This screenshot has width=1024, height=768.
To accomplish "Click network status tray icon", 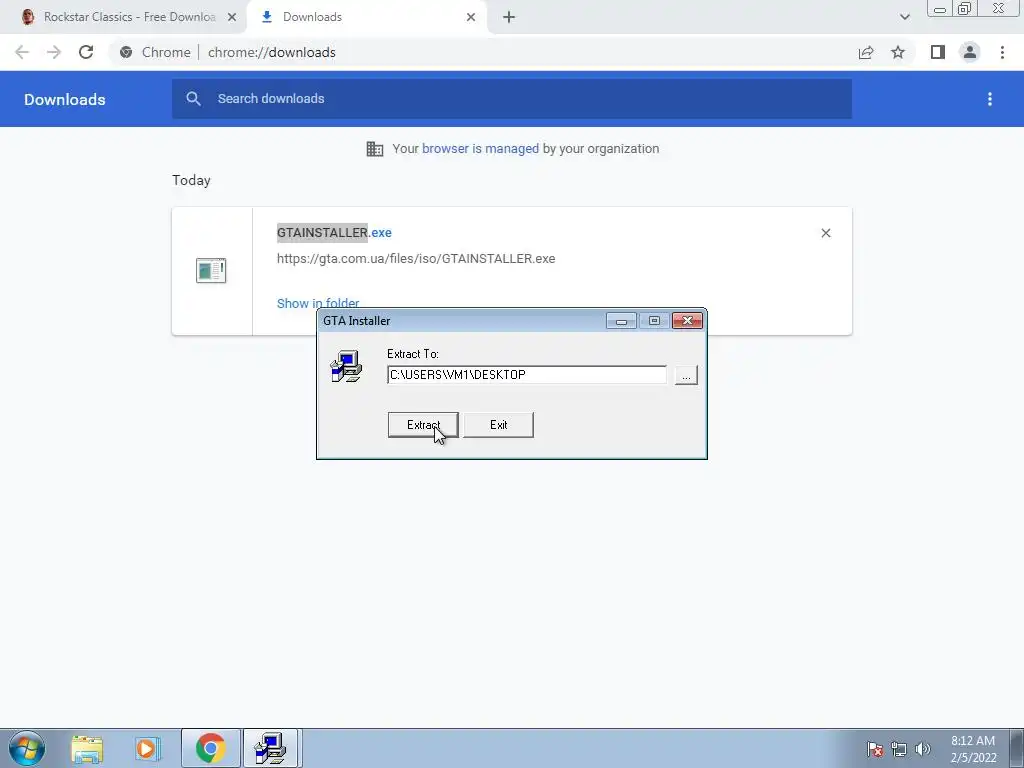I will 899,749.
